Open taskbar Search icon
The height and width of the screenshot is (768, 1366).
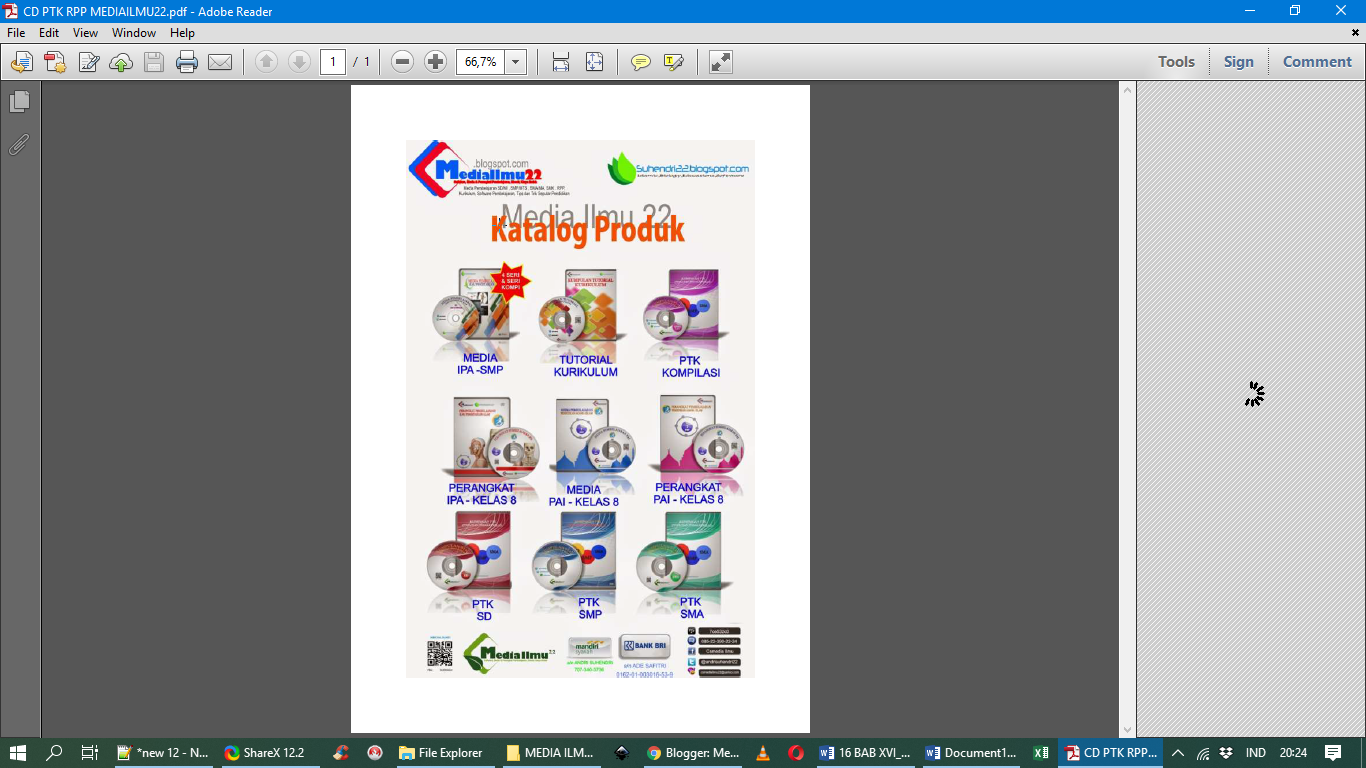[55, 753]
